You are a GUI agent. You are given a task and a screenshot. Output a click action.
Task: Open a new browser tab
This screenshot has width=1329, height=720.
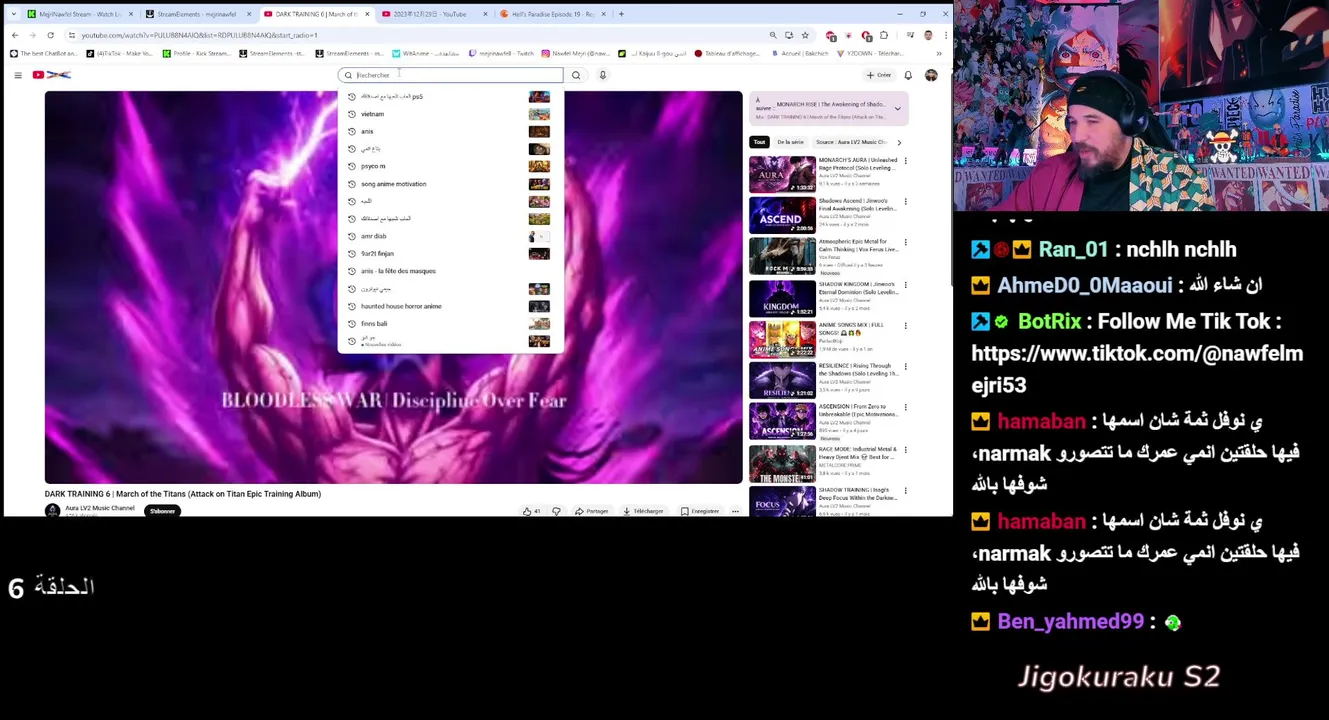point(621,14)
